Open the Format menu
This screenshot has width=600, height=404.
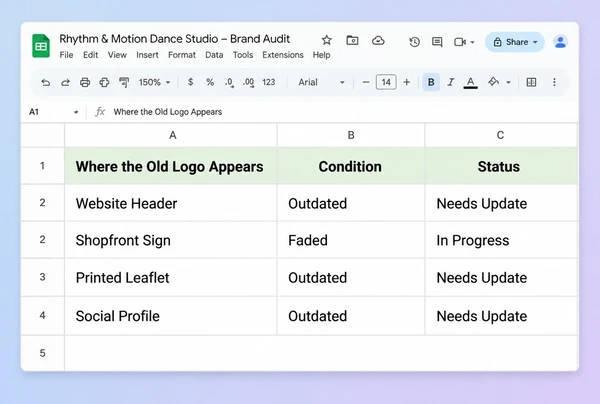point(182,55)
